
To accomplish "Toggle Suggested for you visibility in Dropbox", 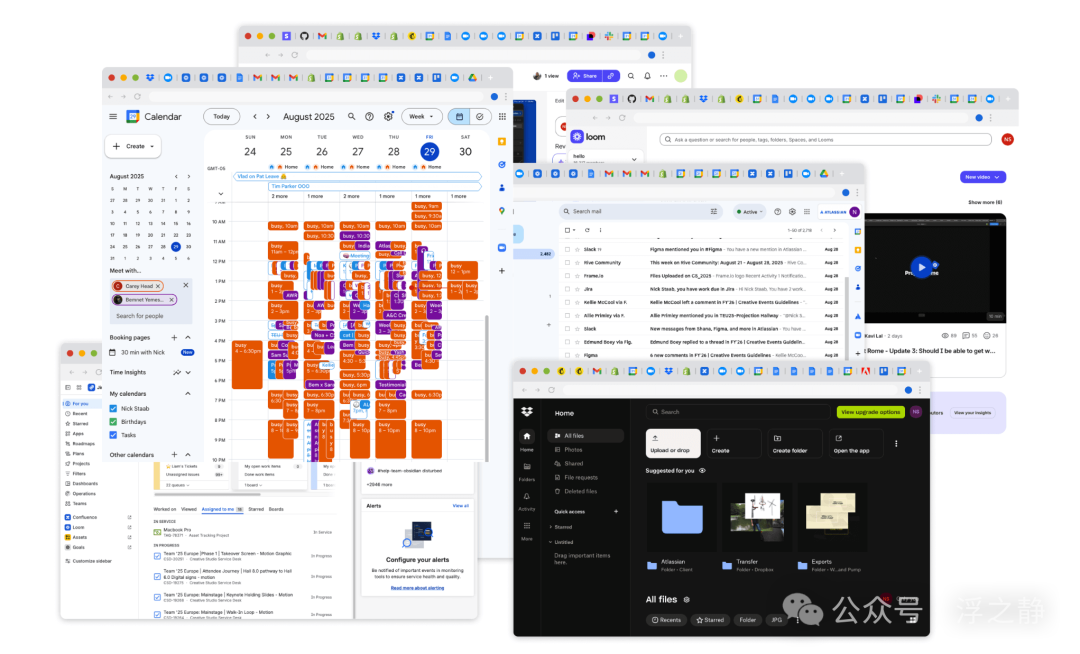I will tap(703, 471).
